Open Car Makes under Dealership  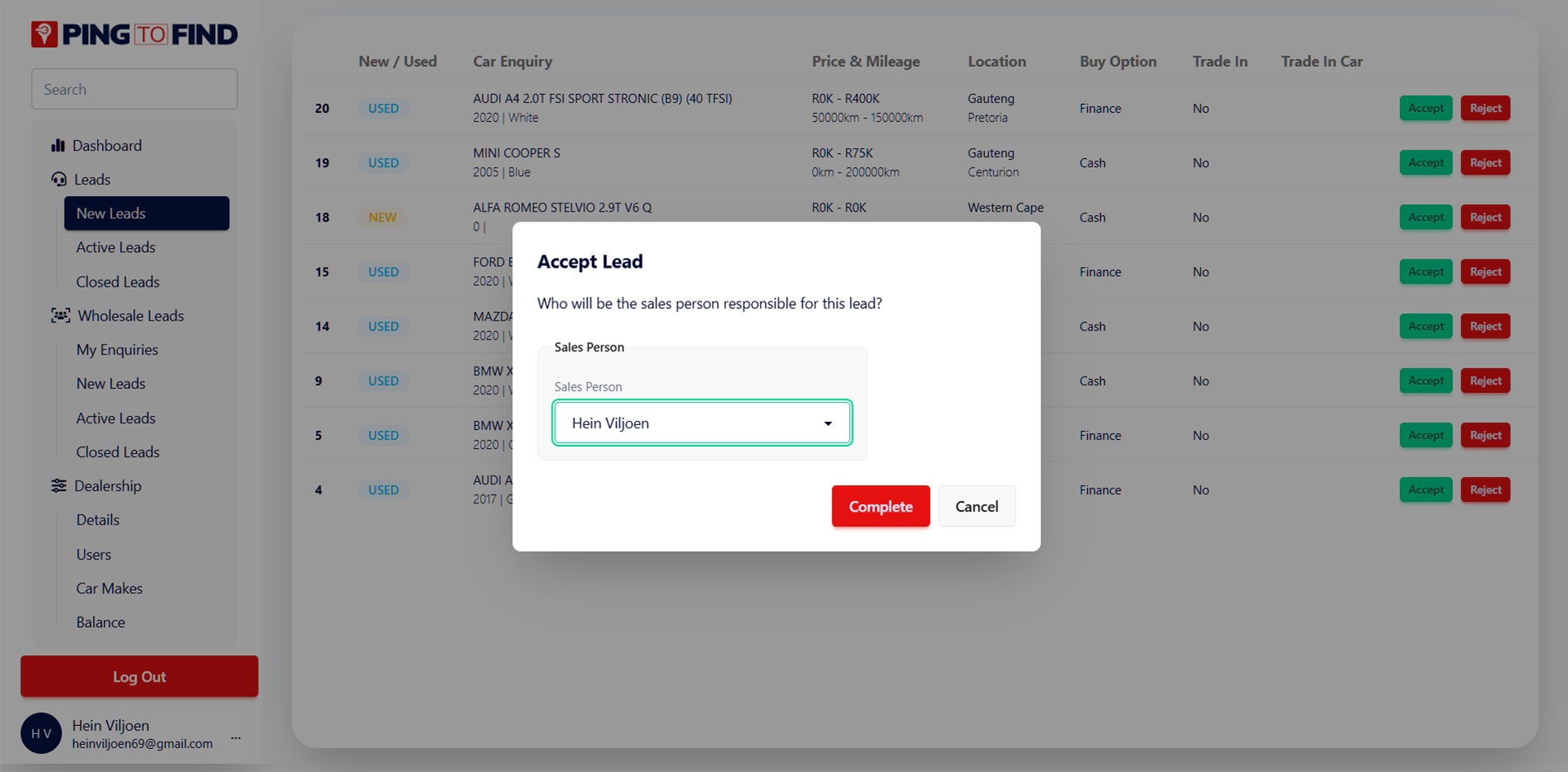click(x=110, y=588)
